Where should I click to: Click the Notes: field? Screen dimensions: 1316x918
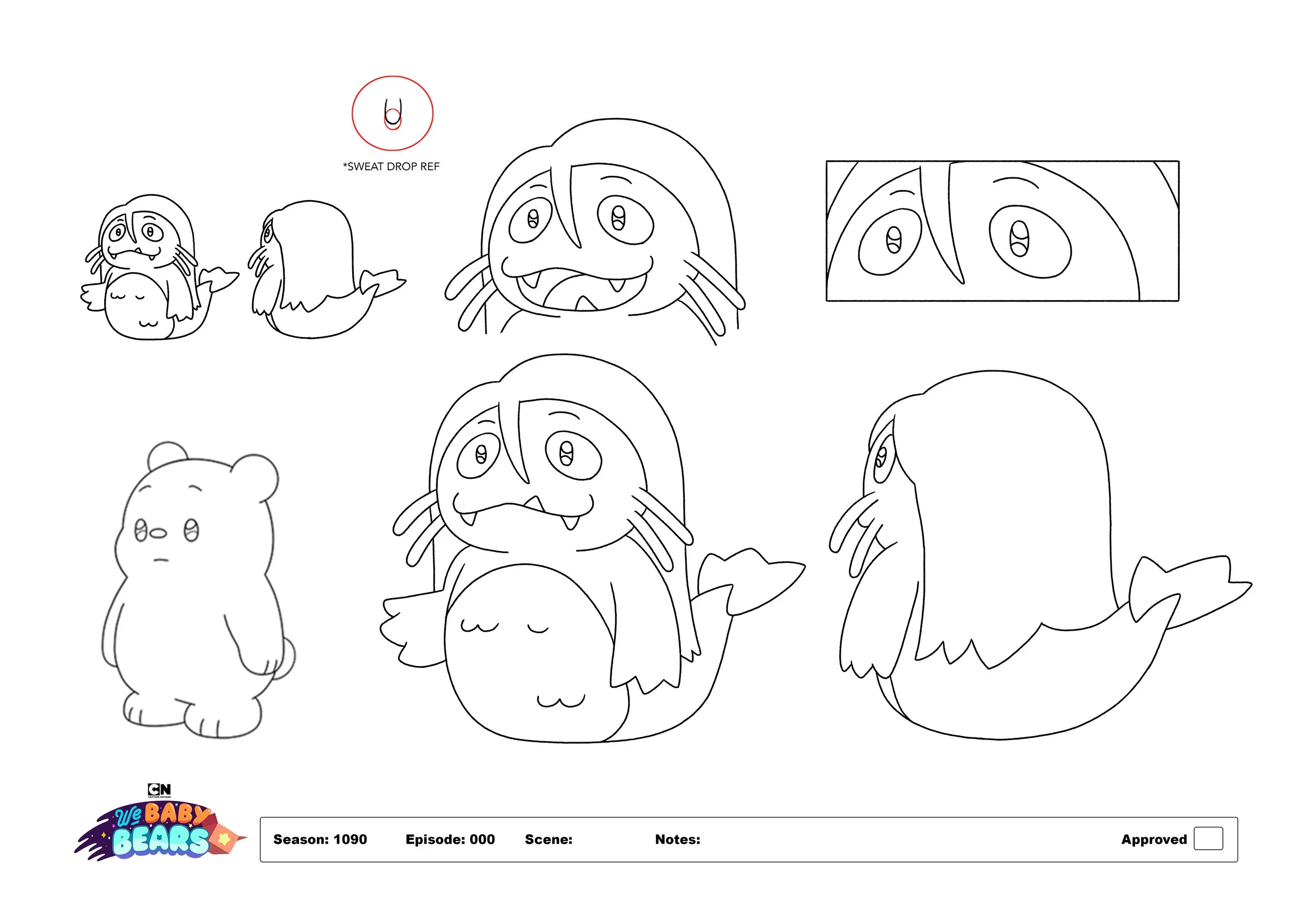point(677,840)
